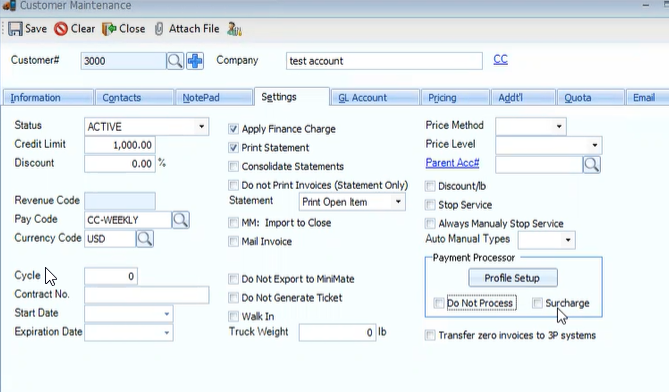Click into the Customer# field
Image resolution: width=669 pixels, height=392 pixels.
pos(123,61)
